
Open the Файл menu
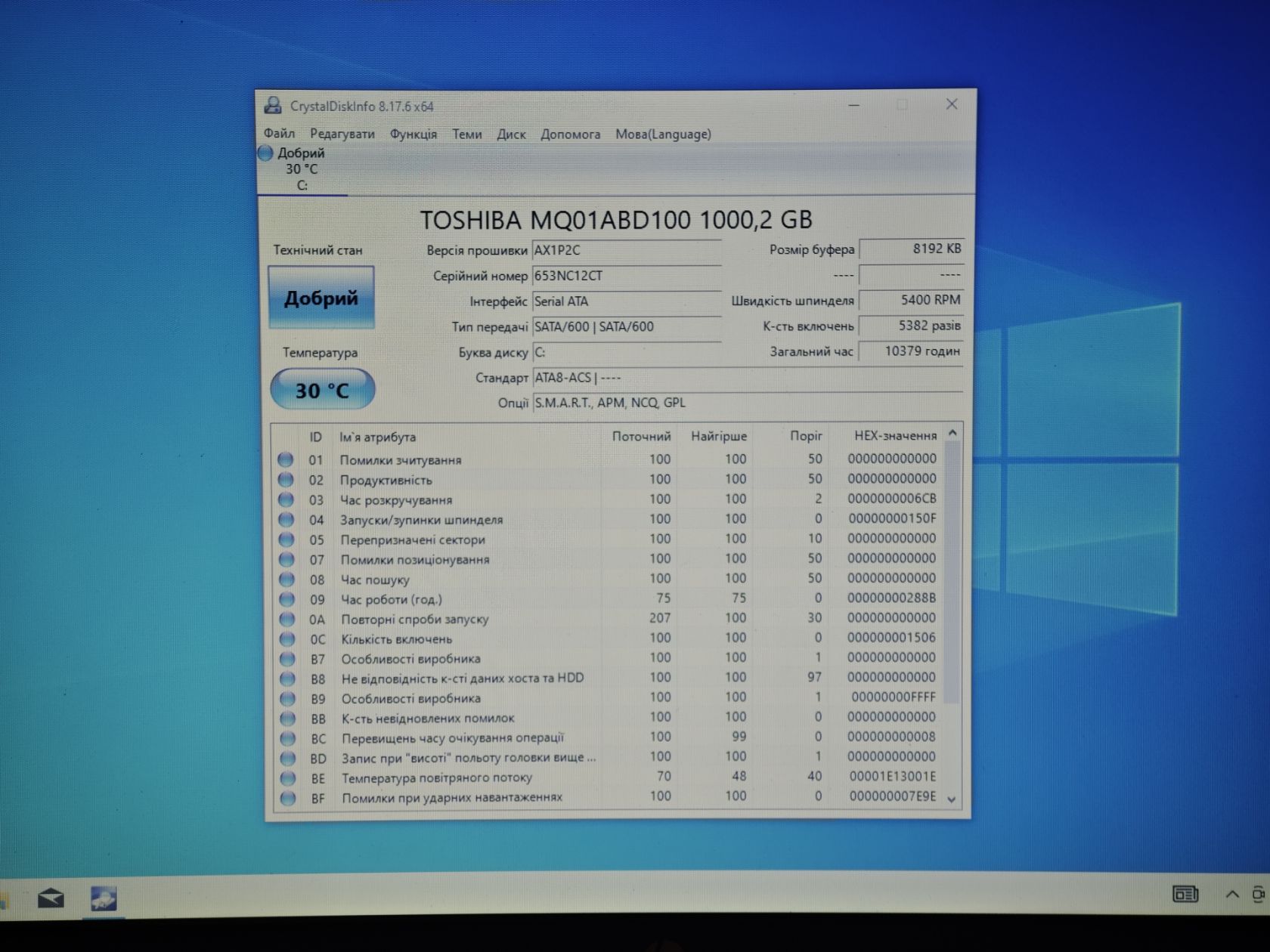279,133
